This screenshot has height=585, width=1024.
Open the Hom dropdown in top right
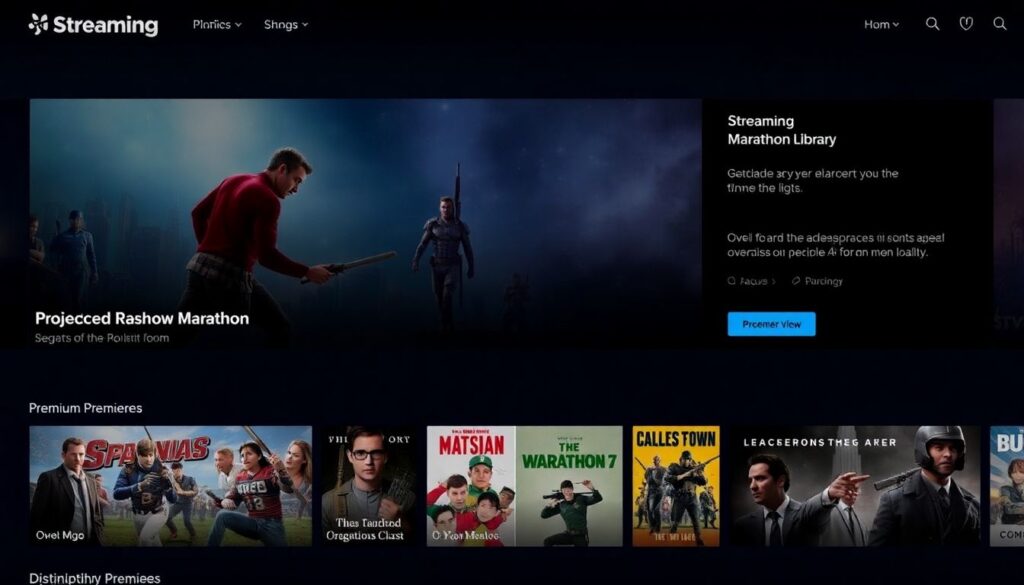point(881,25)
